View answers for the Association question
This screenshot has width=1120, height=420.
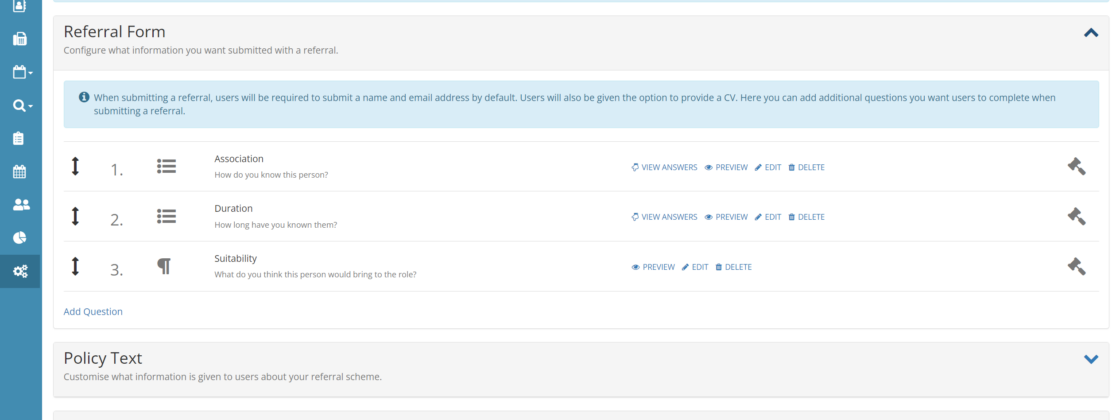(x=664, y=167)
